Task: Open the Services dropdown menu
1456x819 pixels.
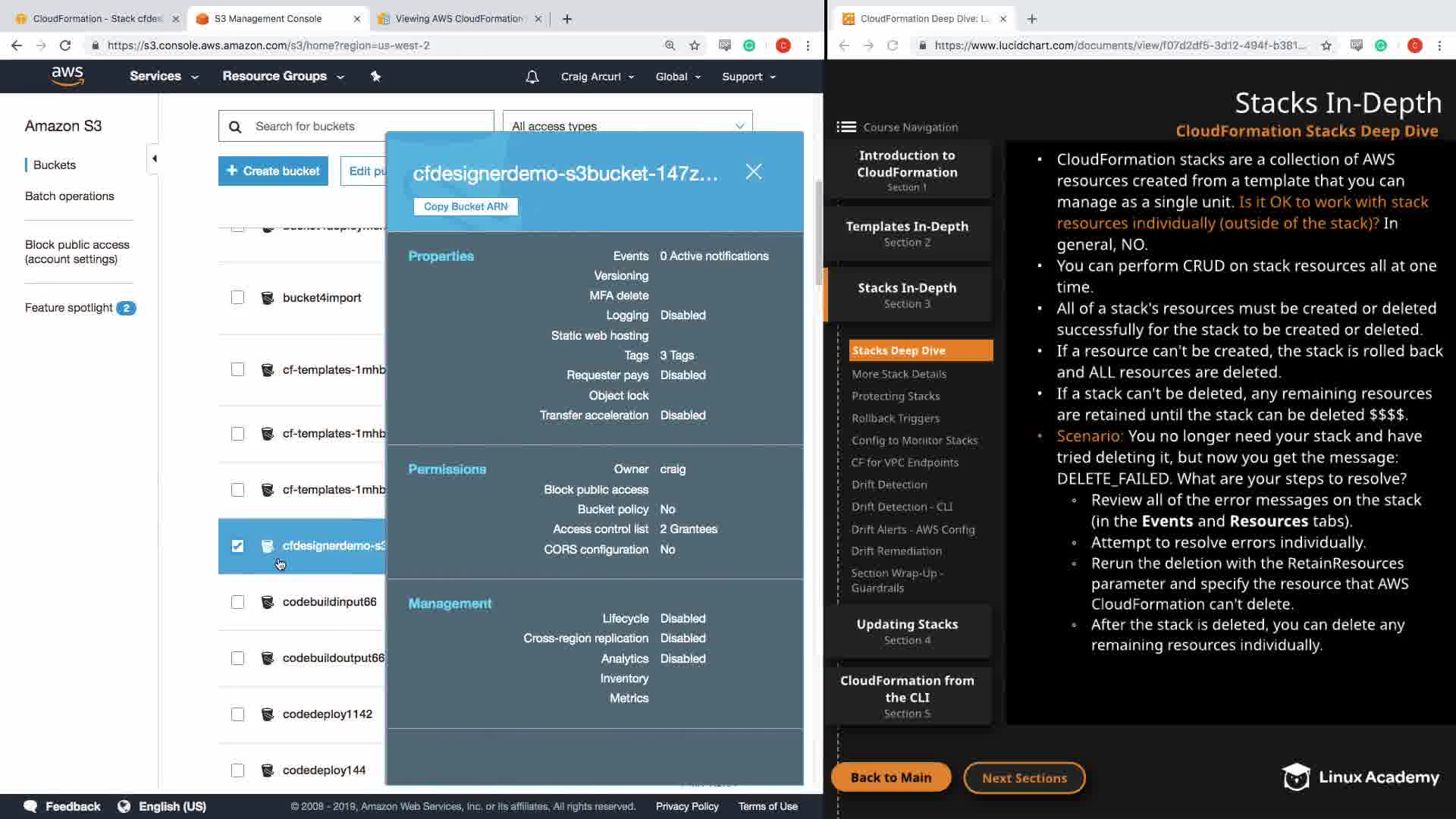Action: click(x=163, y=77)
